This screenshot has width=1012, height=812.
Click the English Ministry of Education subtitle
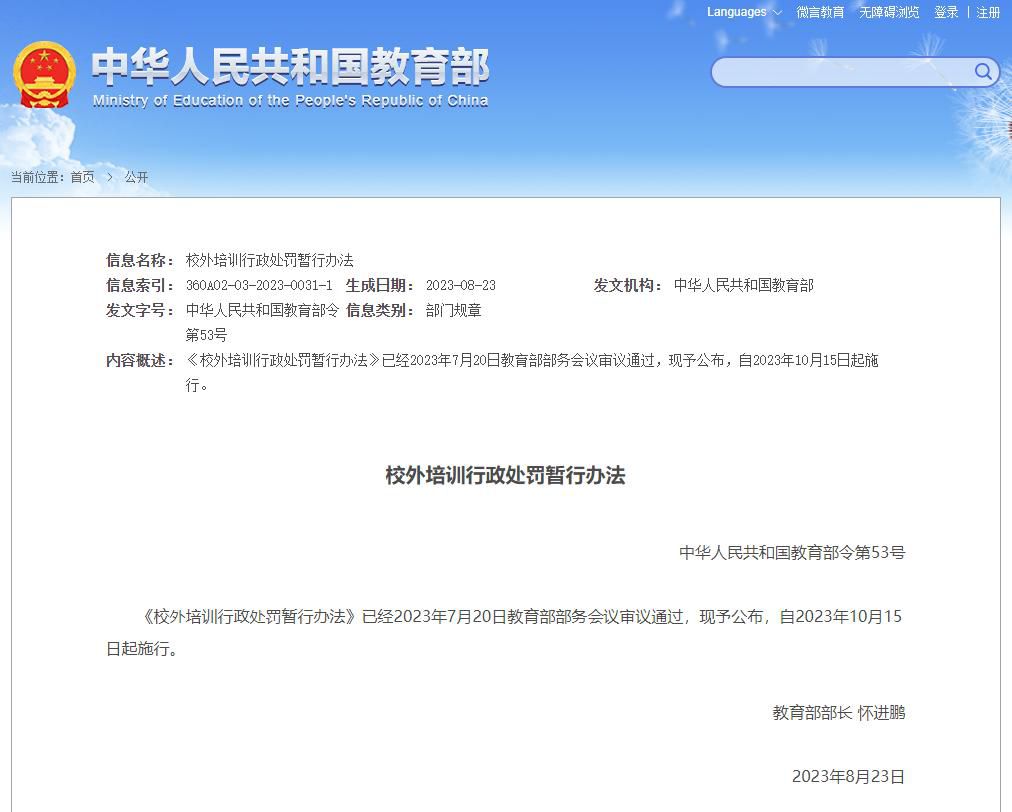pyautogui.click(x=290, y=101)
